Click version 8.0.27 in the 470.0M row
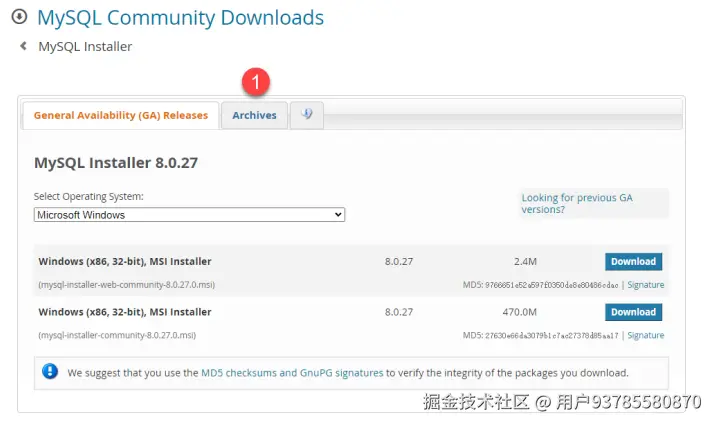The height and width of the screenshot is (424, 714). (399, 312)
